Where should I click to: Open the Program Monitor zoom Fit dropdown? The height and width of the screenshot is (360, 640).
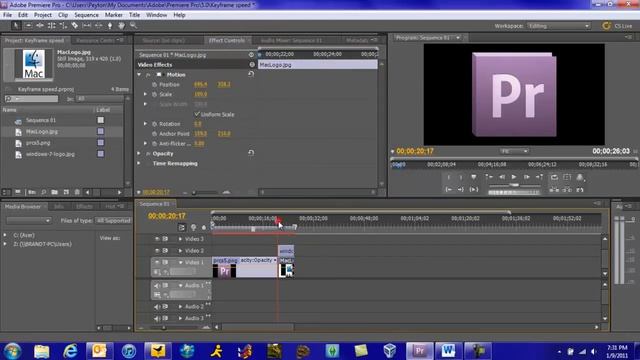coord(514,151)
